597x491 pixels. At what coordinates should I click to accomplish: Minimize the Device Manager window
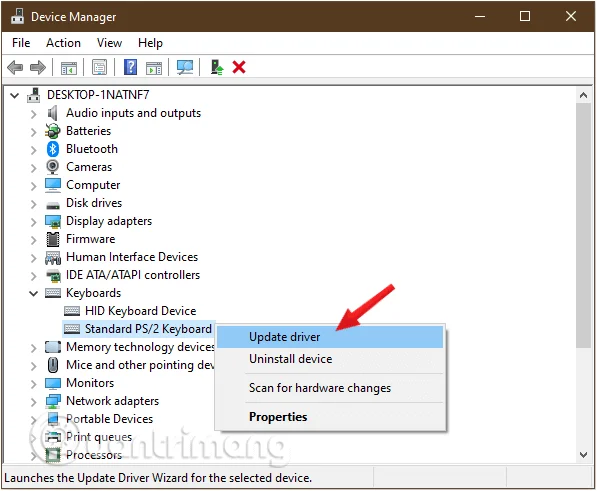480,16
